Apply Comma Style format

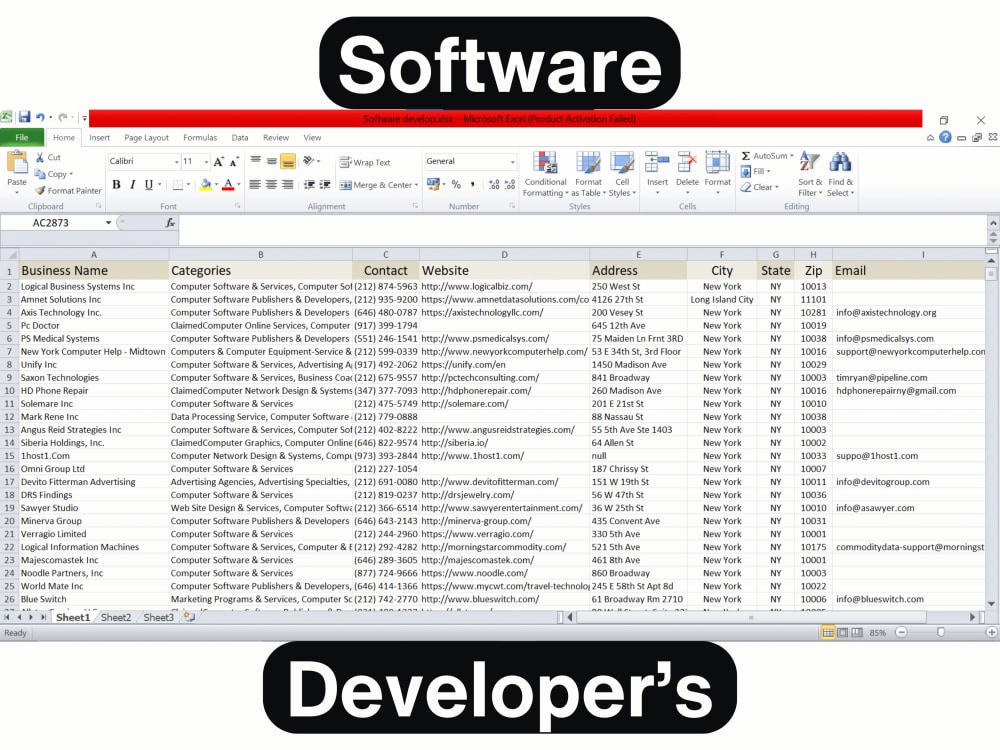tap(473, 184)
